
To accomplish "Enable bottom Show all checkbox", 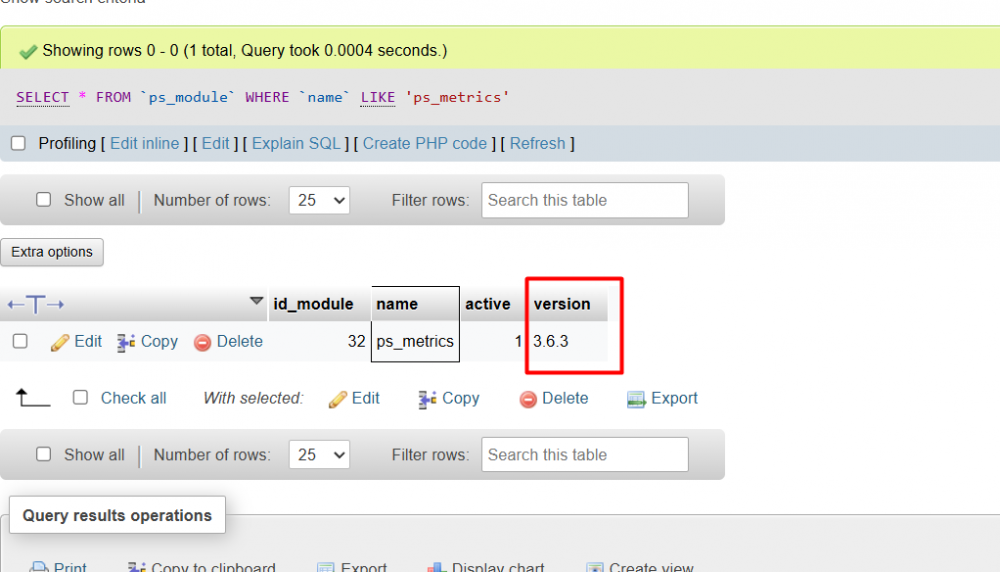I will (43, 454).
